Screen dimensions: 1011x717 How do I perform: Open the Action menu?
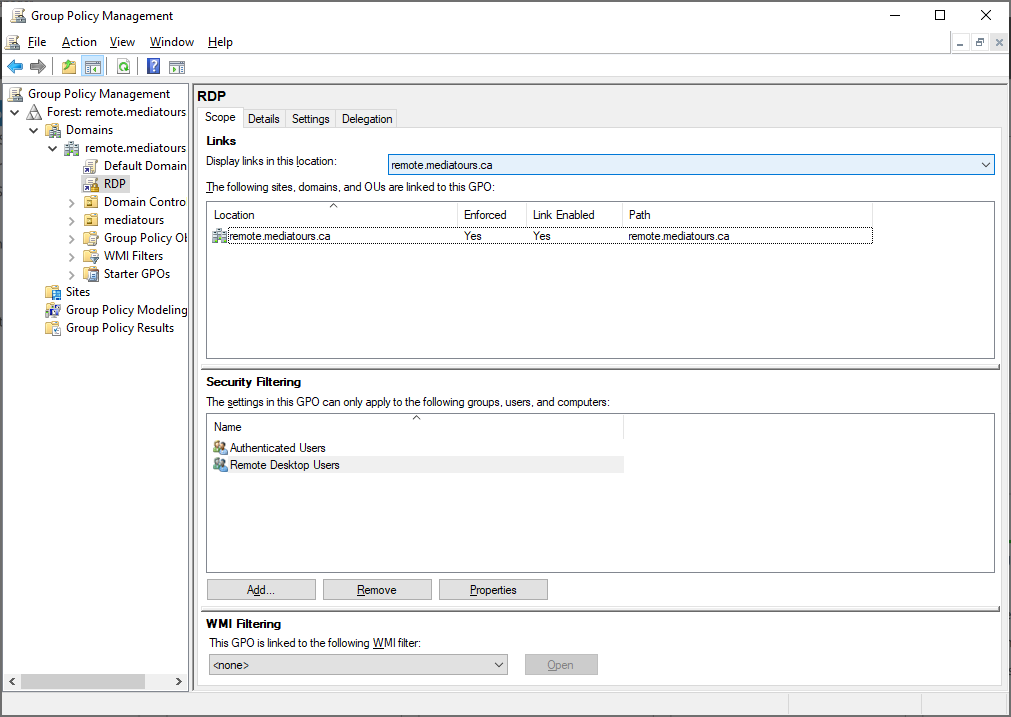(x=79, y=42)
